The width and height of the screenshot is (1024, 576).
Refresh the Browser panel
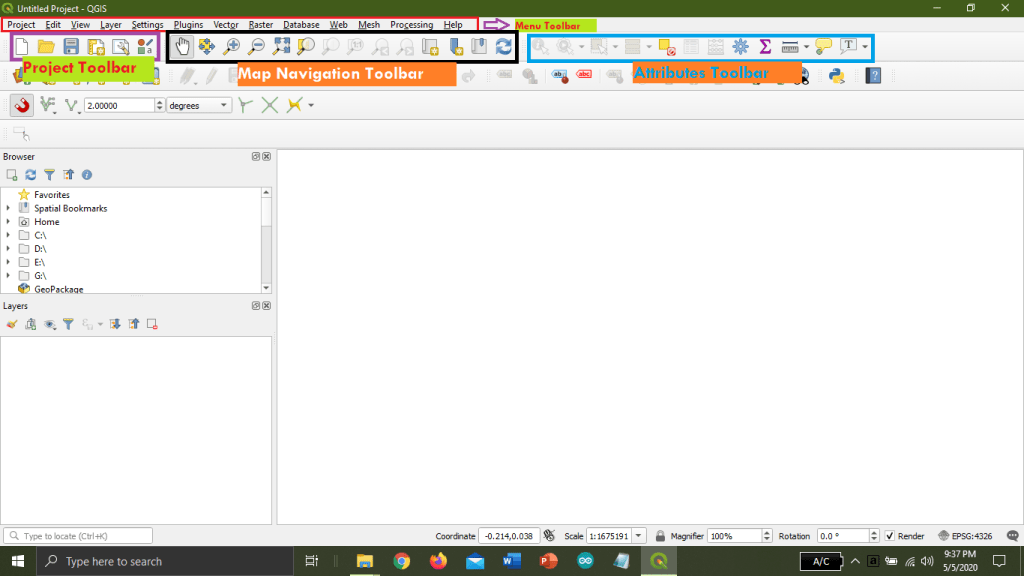point(31,175)
